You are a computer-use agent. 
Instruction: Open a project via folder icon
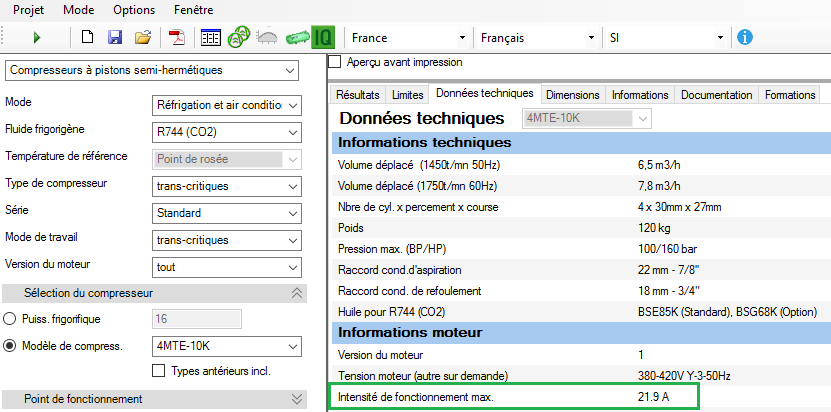click(143, 38)
